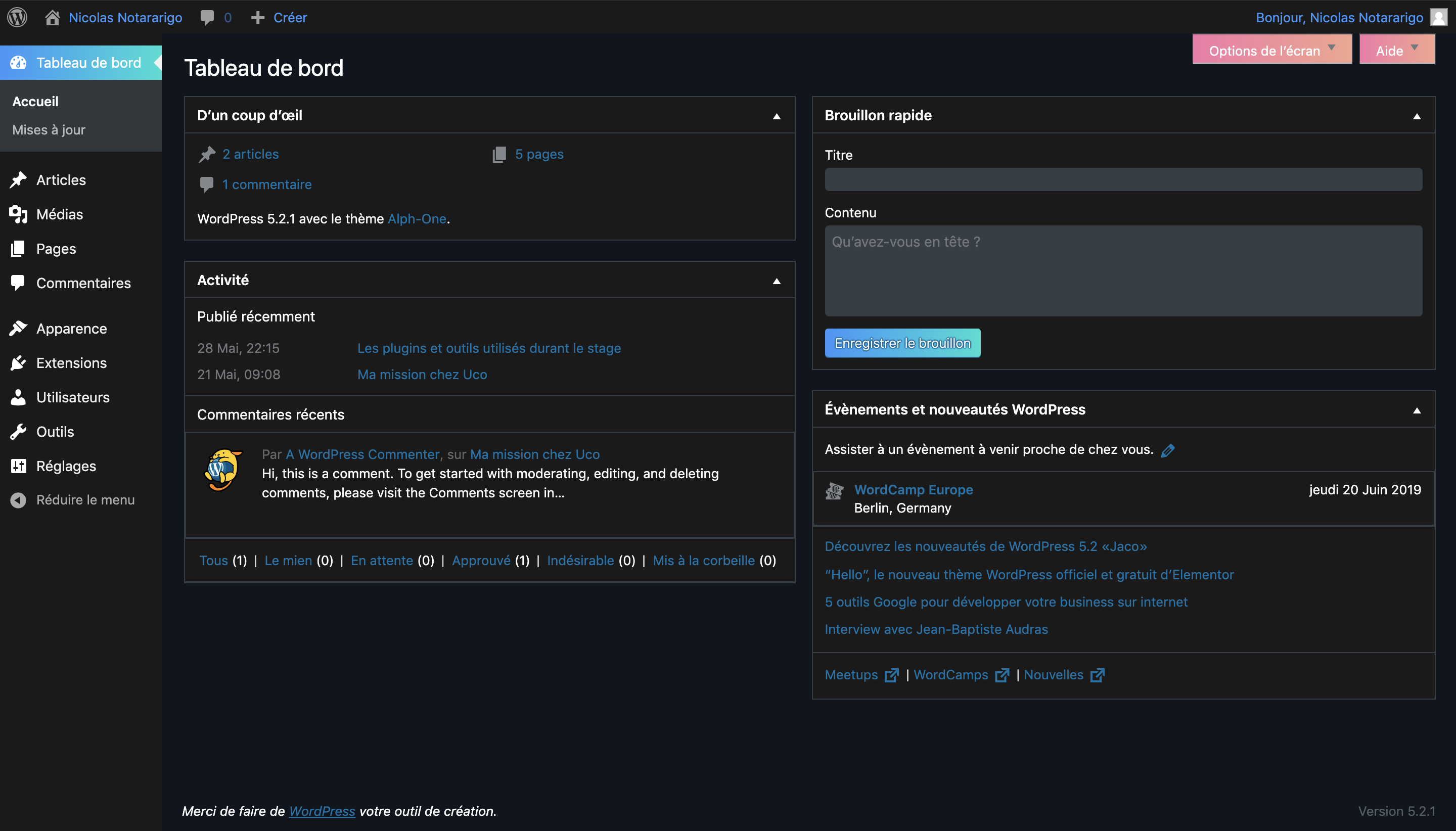Open Interview avec Jean-Baptiste Audras link
This screenshot has height=831, width=1456.
coord(936,629)
